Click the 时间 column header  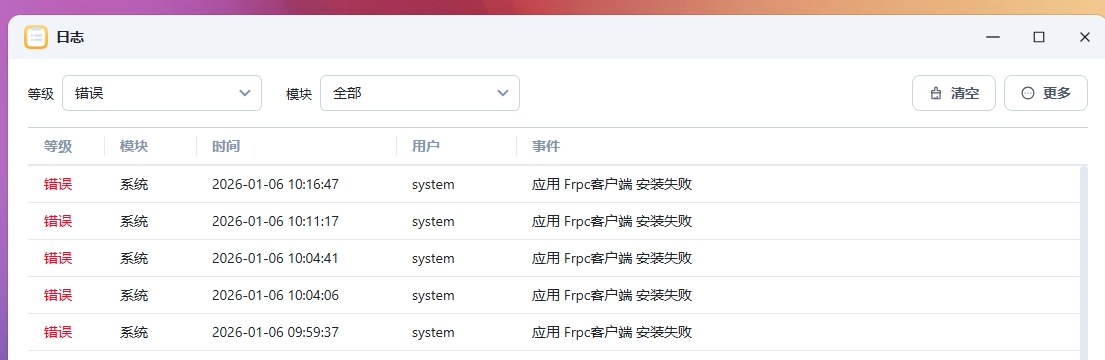coord(226,147)
